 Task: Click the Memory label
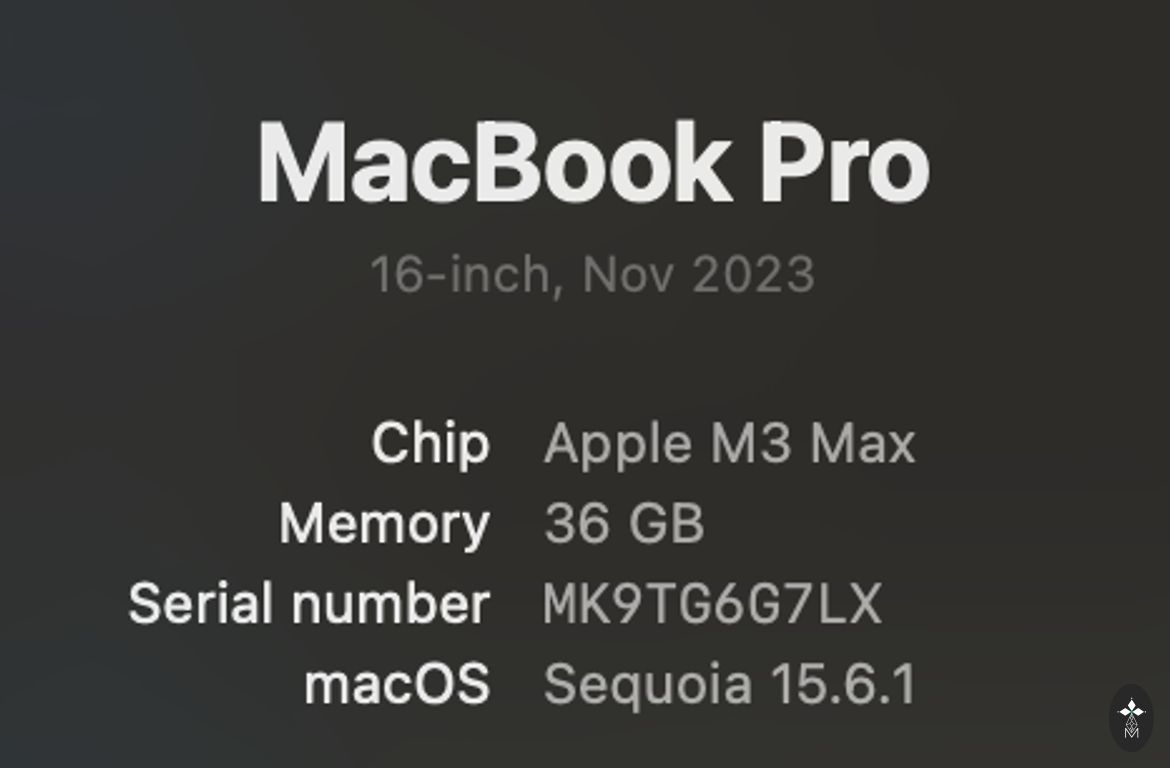pos(384,523)
